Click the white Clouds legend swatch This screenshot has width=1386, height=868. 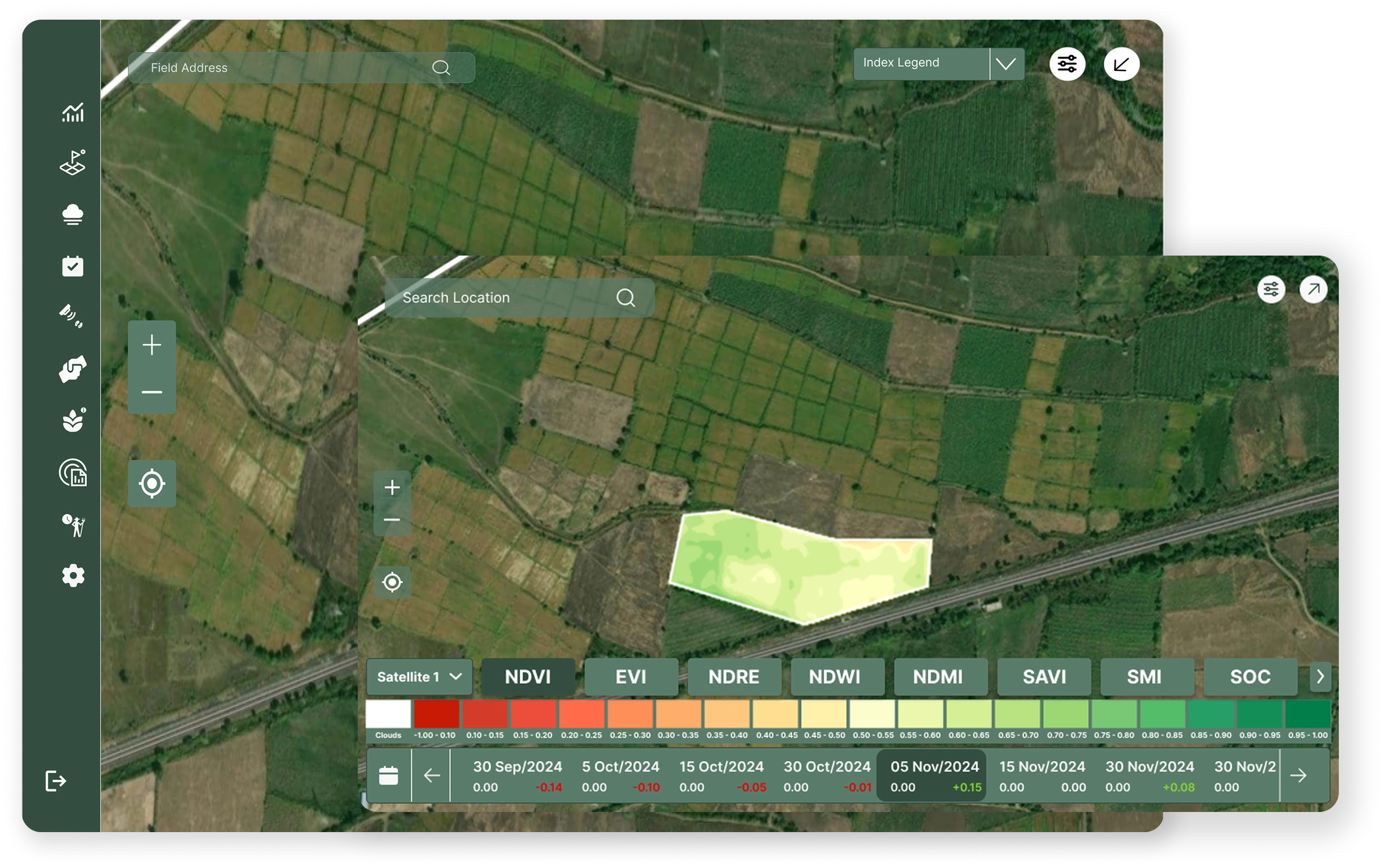pos(389,714)
